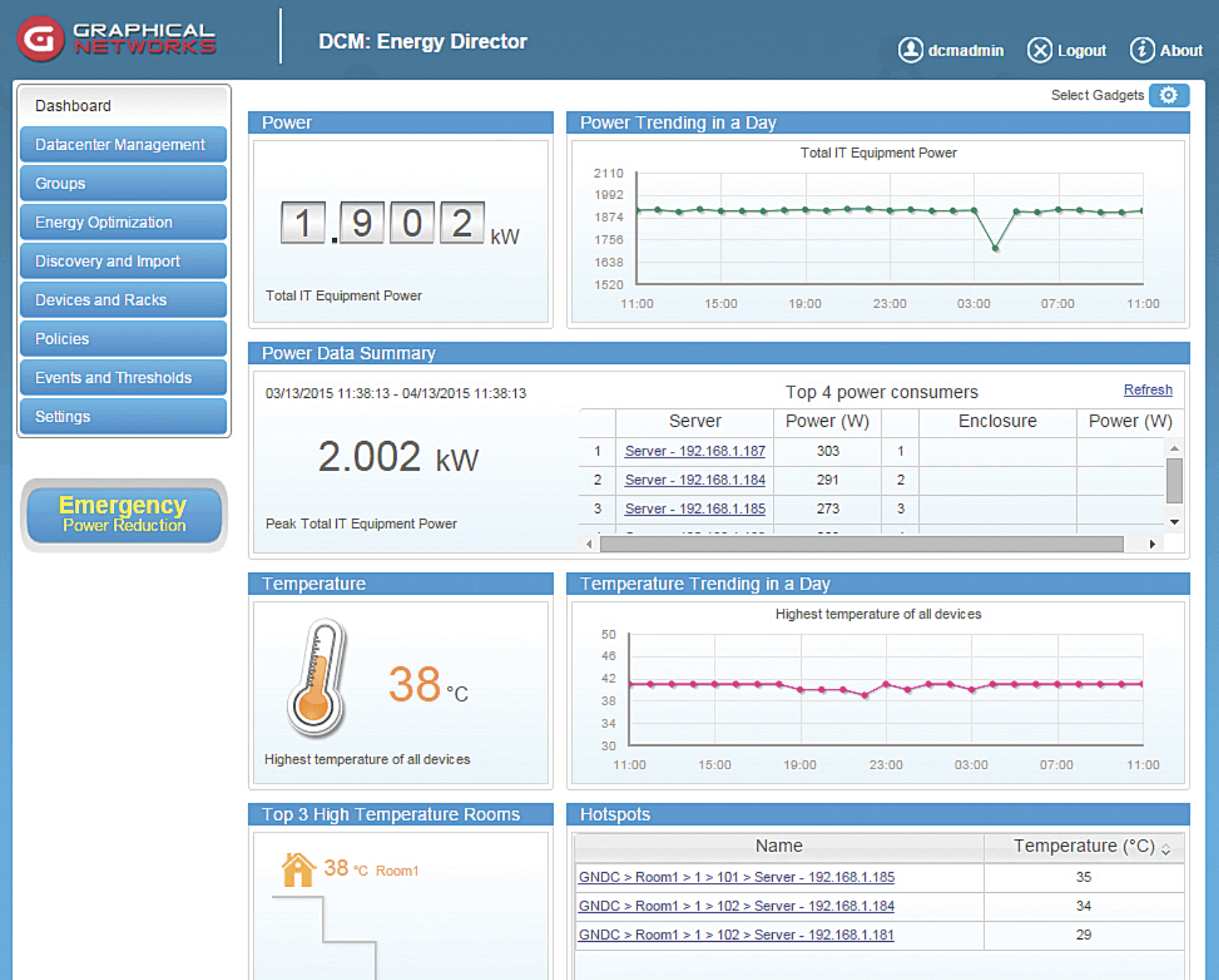
Task: Click the hotspot temperature value 29
Action: (1084, 935)
